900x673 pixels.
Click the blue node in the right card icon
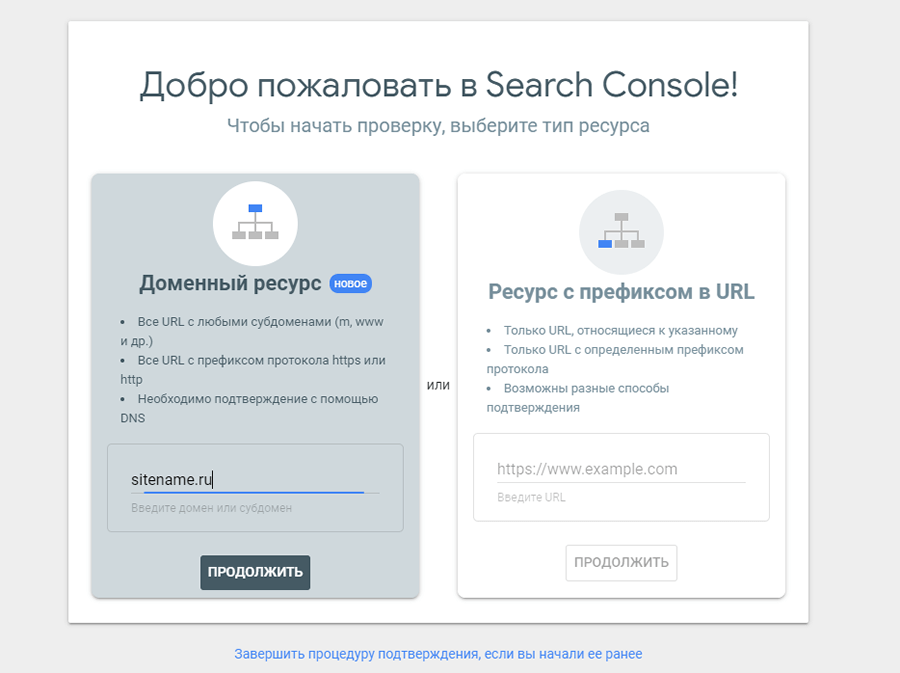605,244
